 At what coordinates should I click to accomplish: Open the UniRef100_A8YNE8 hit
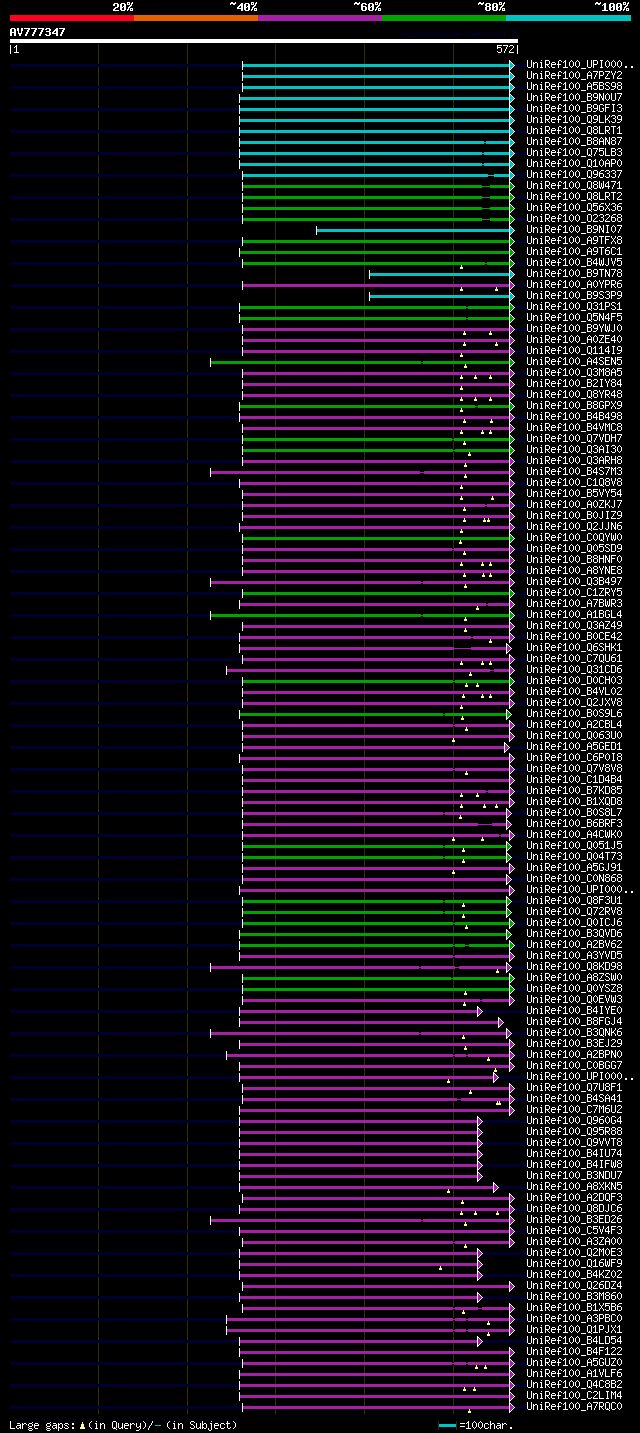click(574, 571)
